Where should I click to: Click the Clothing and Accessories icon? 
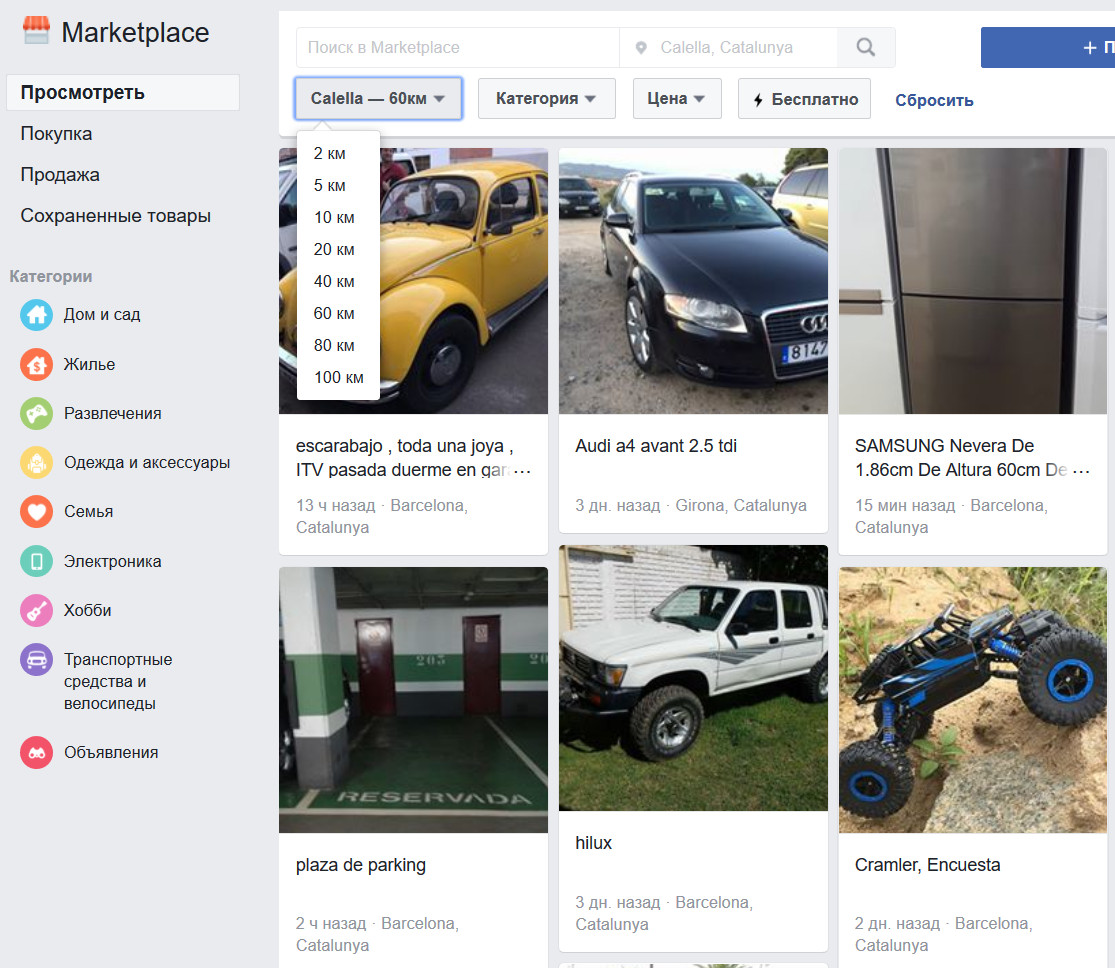coord(37,462)
